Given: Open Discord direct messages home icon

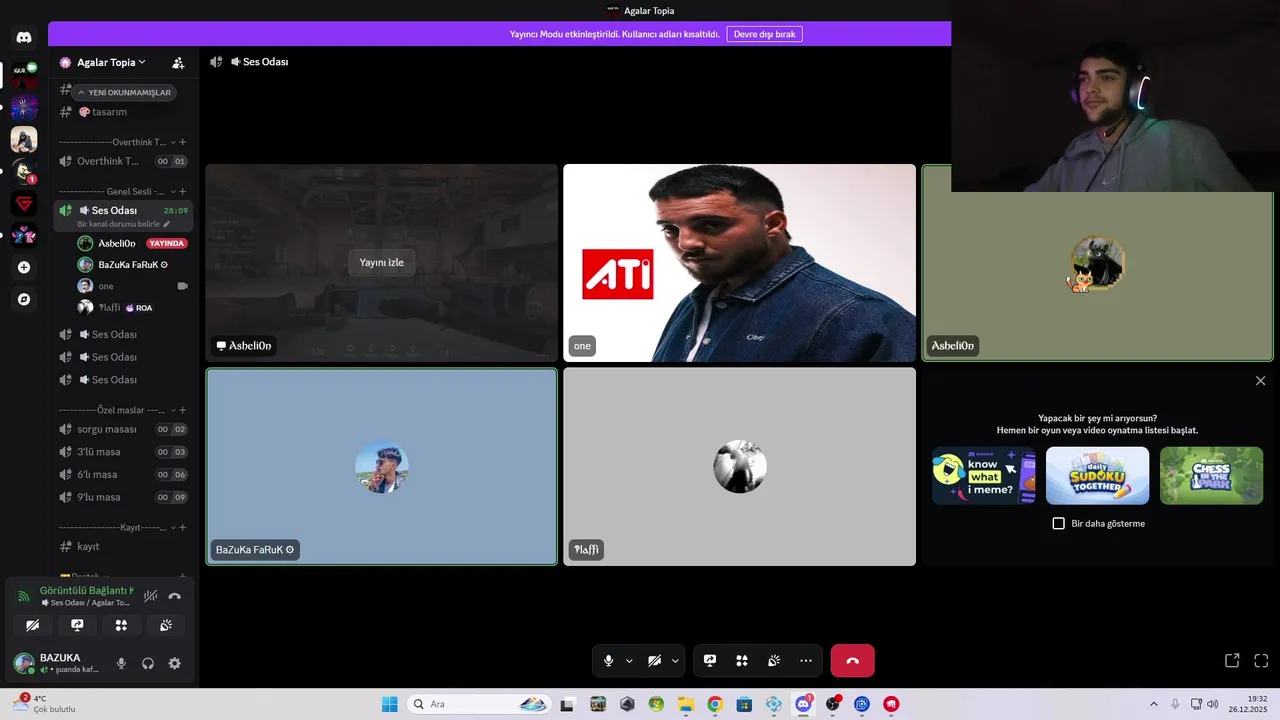Looking at the screenshot, I should coord(24,37).
